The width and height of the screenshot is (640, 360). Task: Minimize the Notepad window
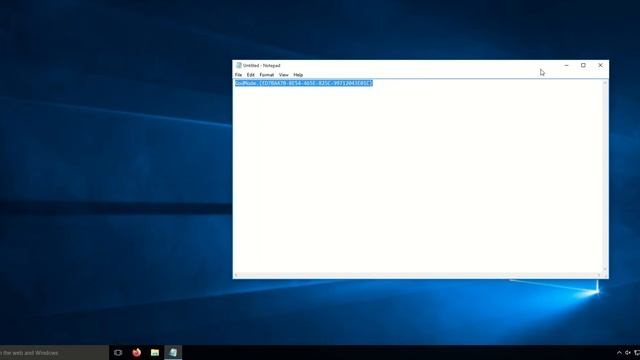click(x=566, y=65)
